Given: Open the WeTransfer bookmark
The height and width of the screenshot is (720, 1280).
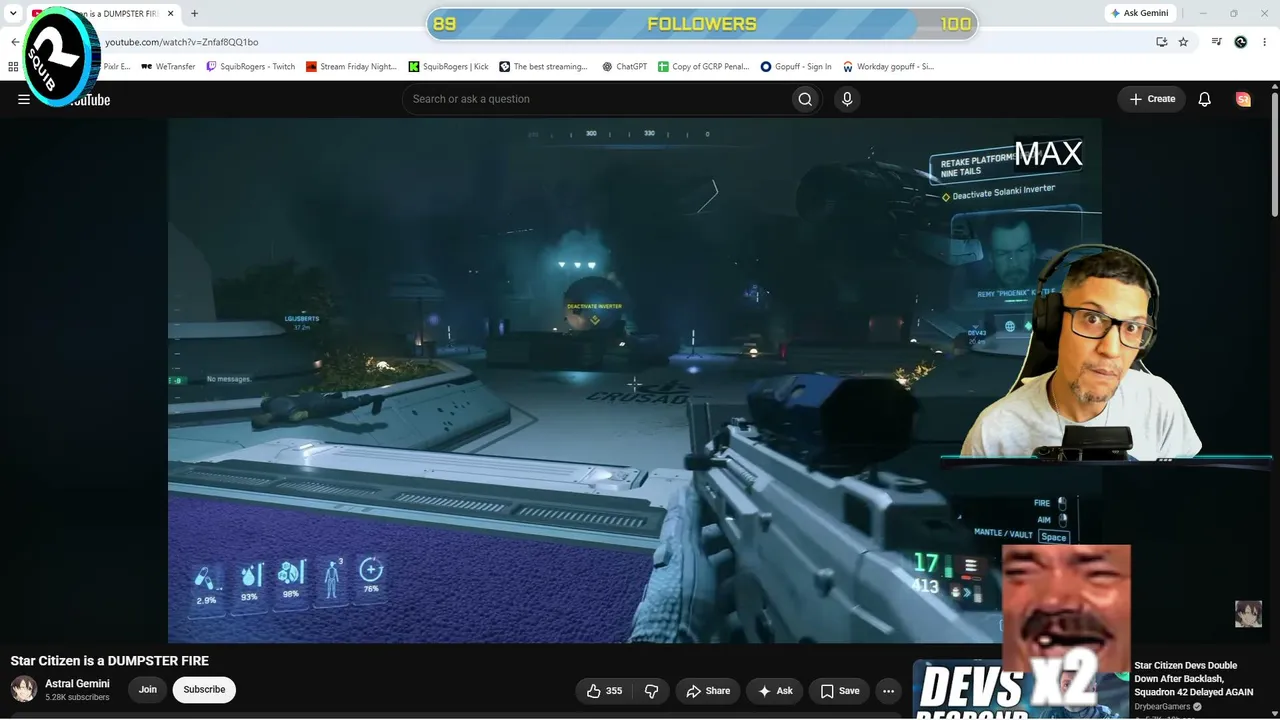Looking at the screenshot, I should click(x=168, y=67).
